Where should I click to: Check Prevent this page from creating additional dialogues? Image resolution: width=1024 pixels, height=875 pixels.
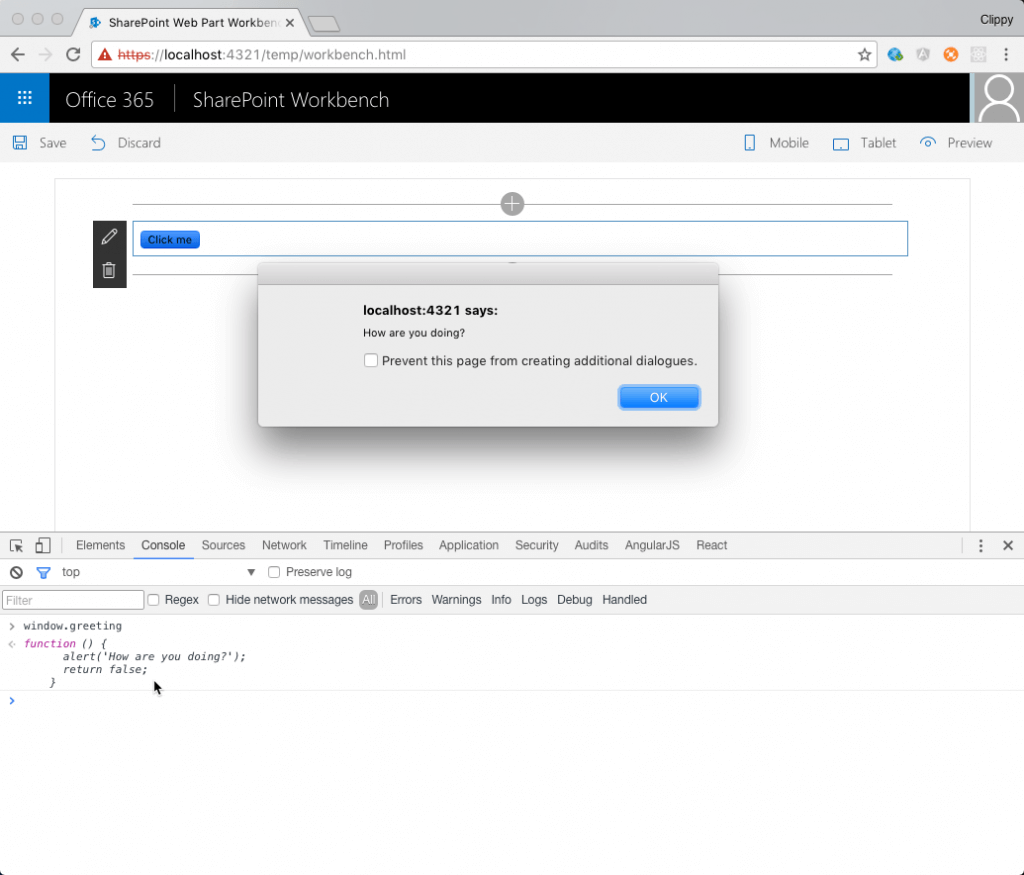[371, 360]
